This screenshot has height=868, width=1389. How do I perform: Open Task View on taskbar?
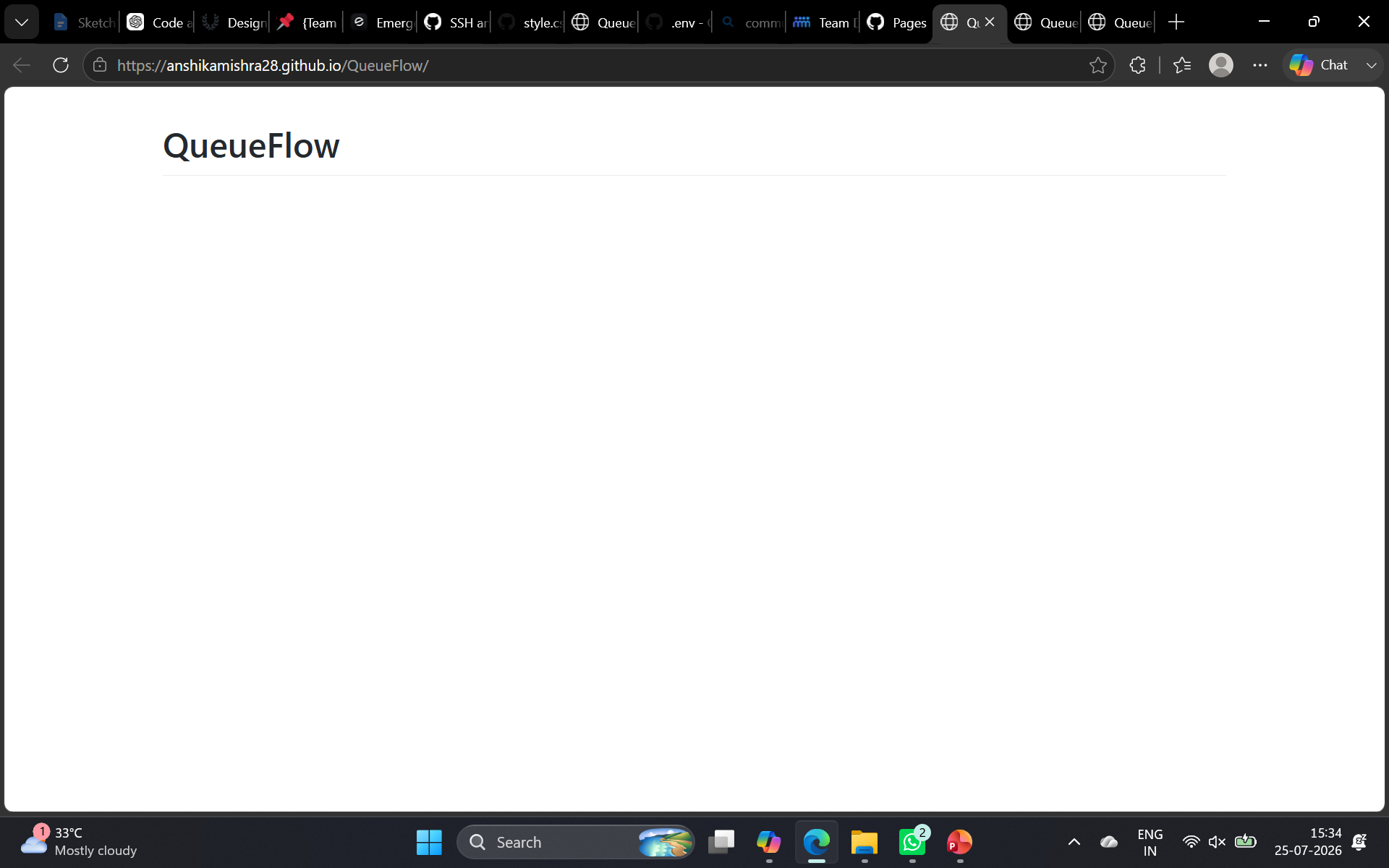721,842
